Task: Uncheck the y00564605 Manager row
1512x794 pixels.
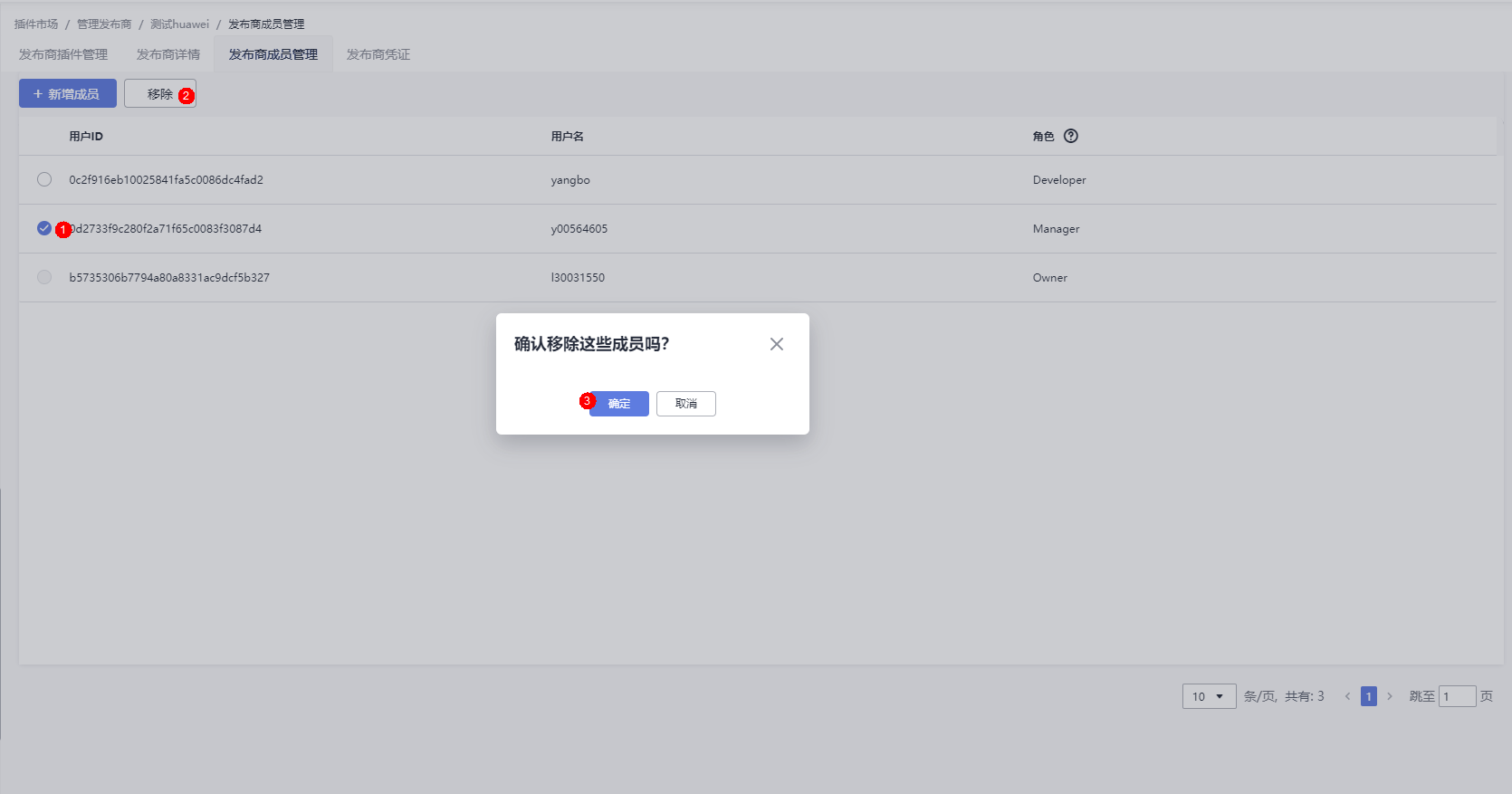Action: (44, 228)
